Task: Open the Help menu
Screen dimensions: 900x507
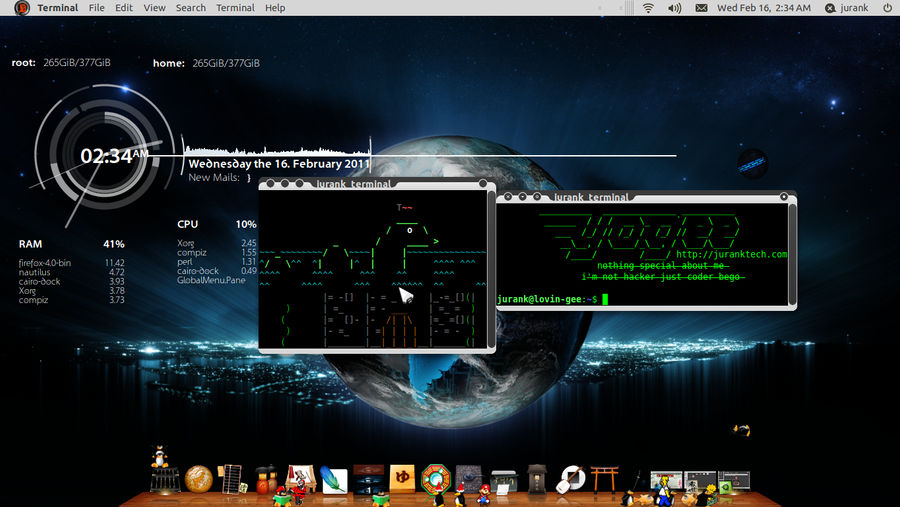Action: [275, 8]
